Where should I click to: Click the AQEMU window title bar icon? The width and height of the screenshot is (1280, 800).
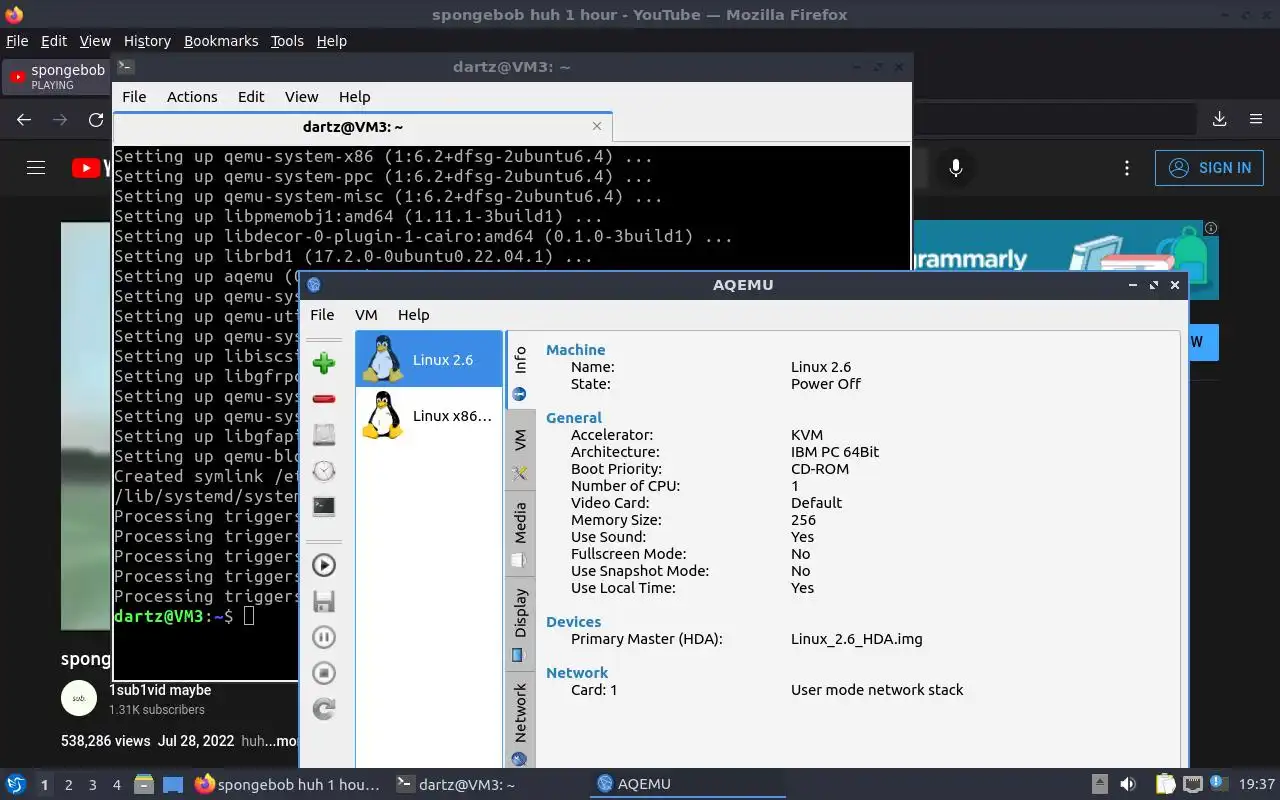(x=314, y=285)
